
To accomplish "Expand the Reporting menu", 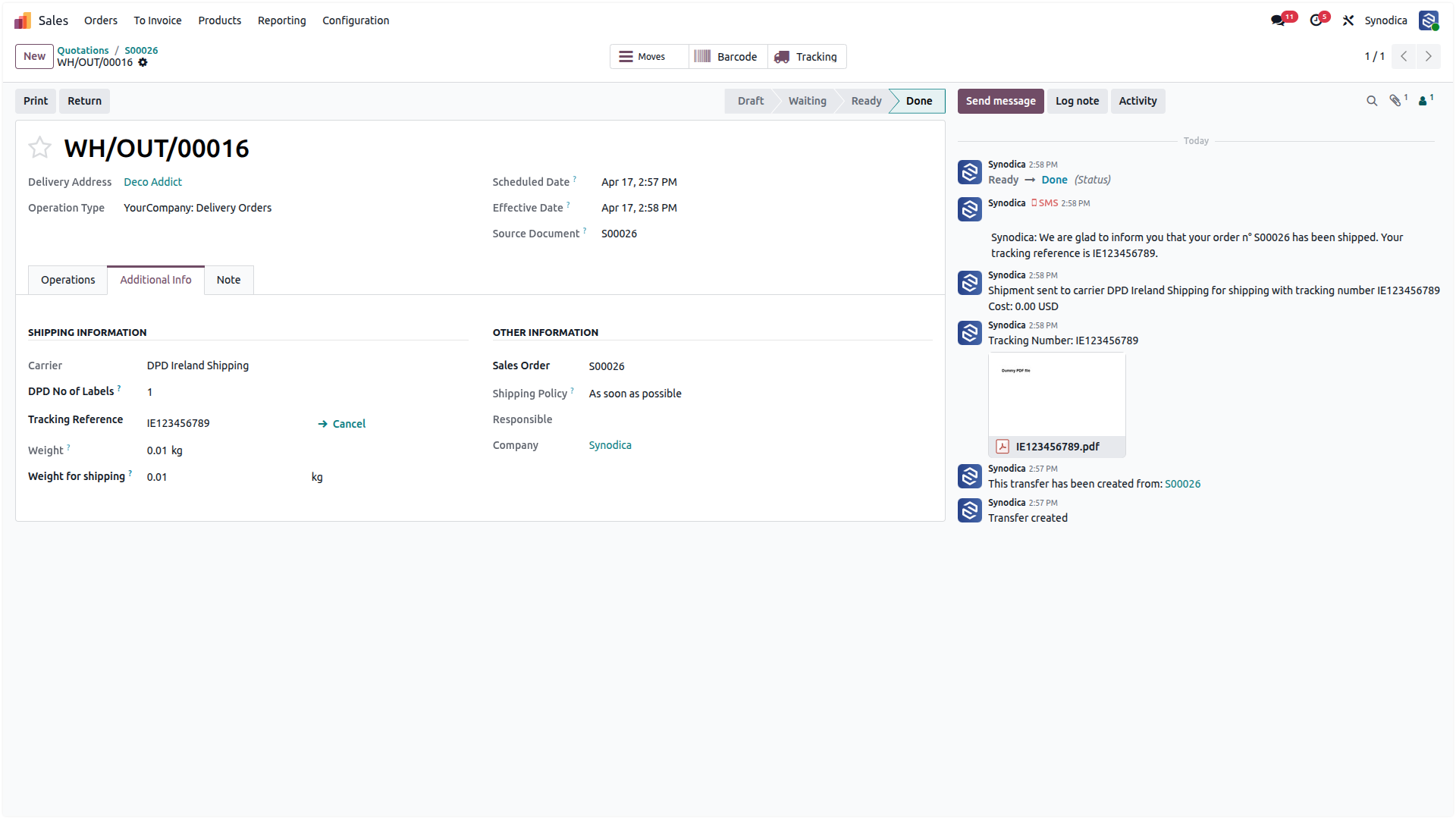I will coord(281,20).
